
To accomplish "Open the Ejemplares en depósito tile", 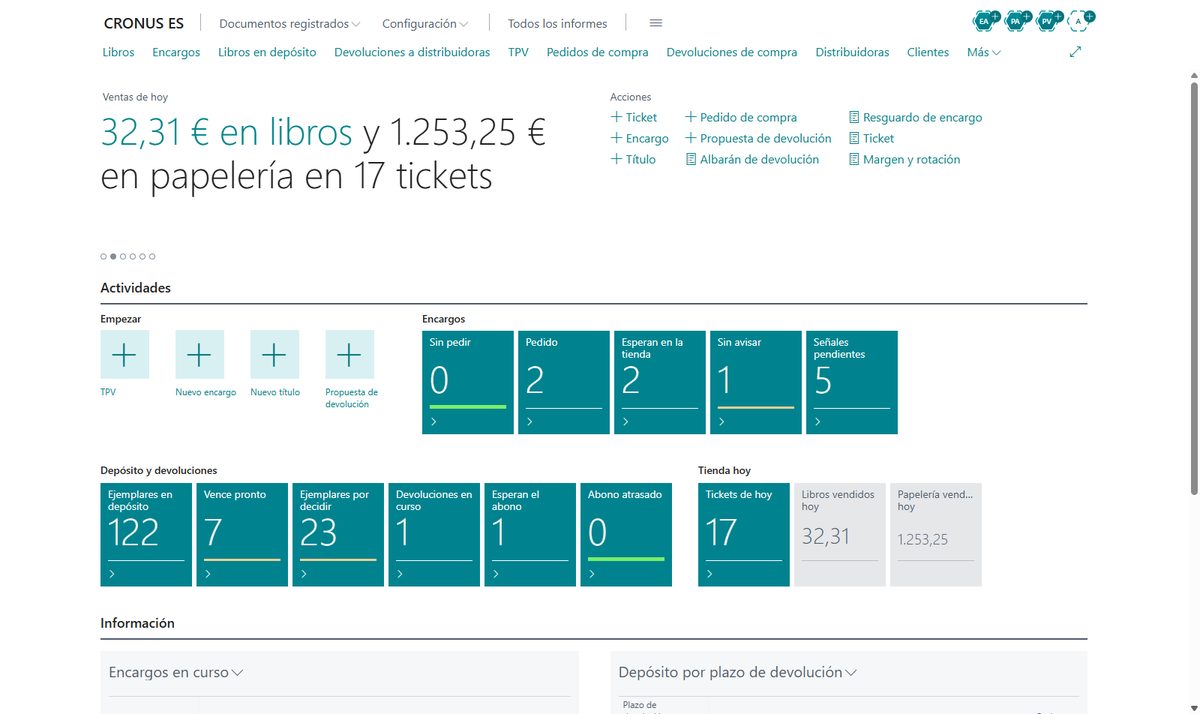I will (x=146, y=534).
